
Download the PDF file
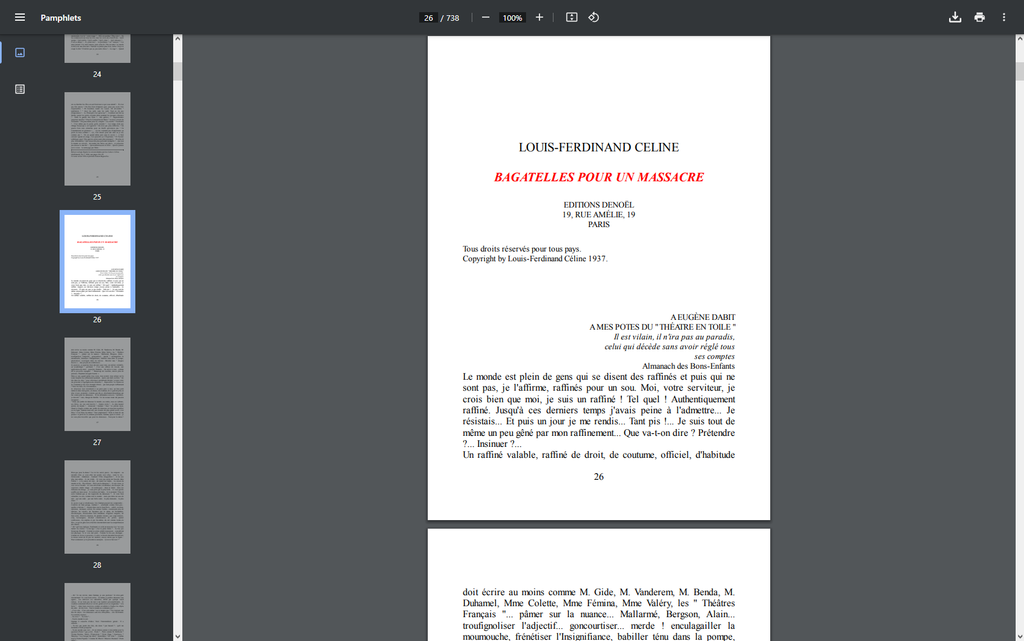tap(955, 18)
